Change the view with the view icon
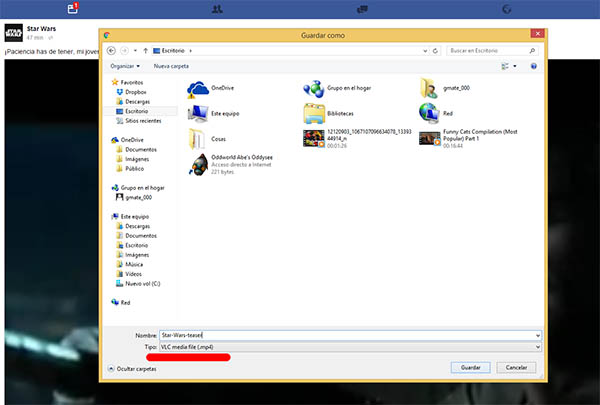Image resolution: width=600 pixels, height=405 pixels. pyautogui.click(x=505, y=66)
